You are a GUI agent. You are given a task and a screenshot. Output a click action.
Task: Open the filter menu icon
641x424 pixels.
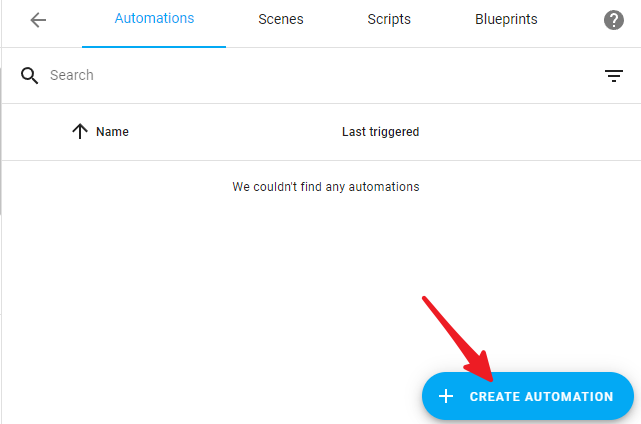(614, 76)
